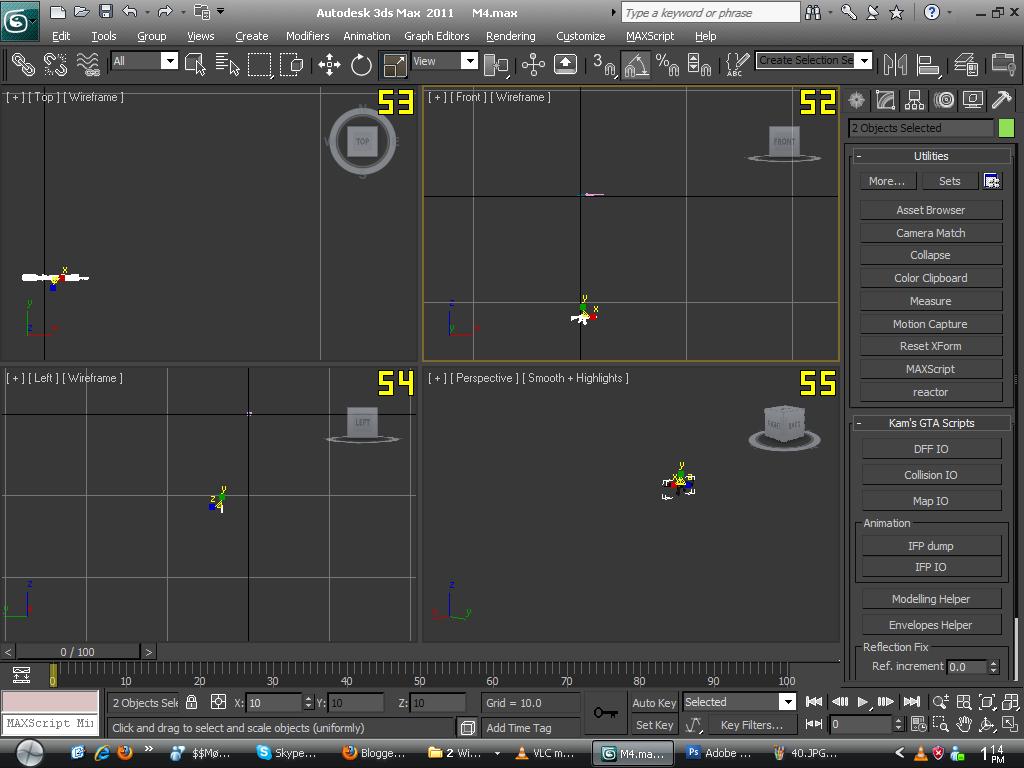Open the MAXScript menu

point(650,36)
